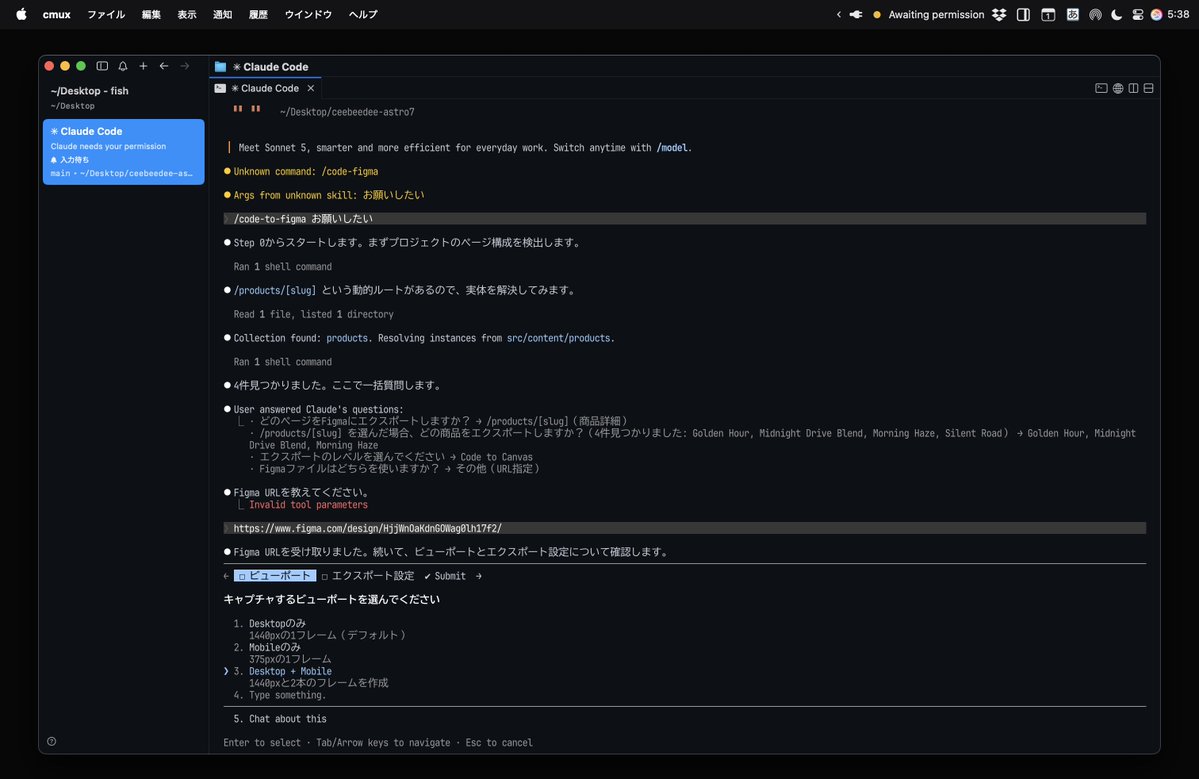Switch to the ビューポート question tab

pyautogui.click(x=275, y=576)
